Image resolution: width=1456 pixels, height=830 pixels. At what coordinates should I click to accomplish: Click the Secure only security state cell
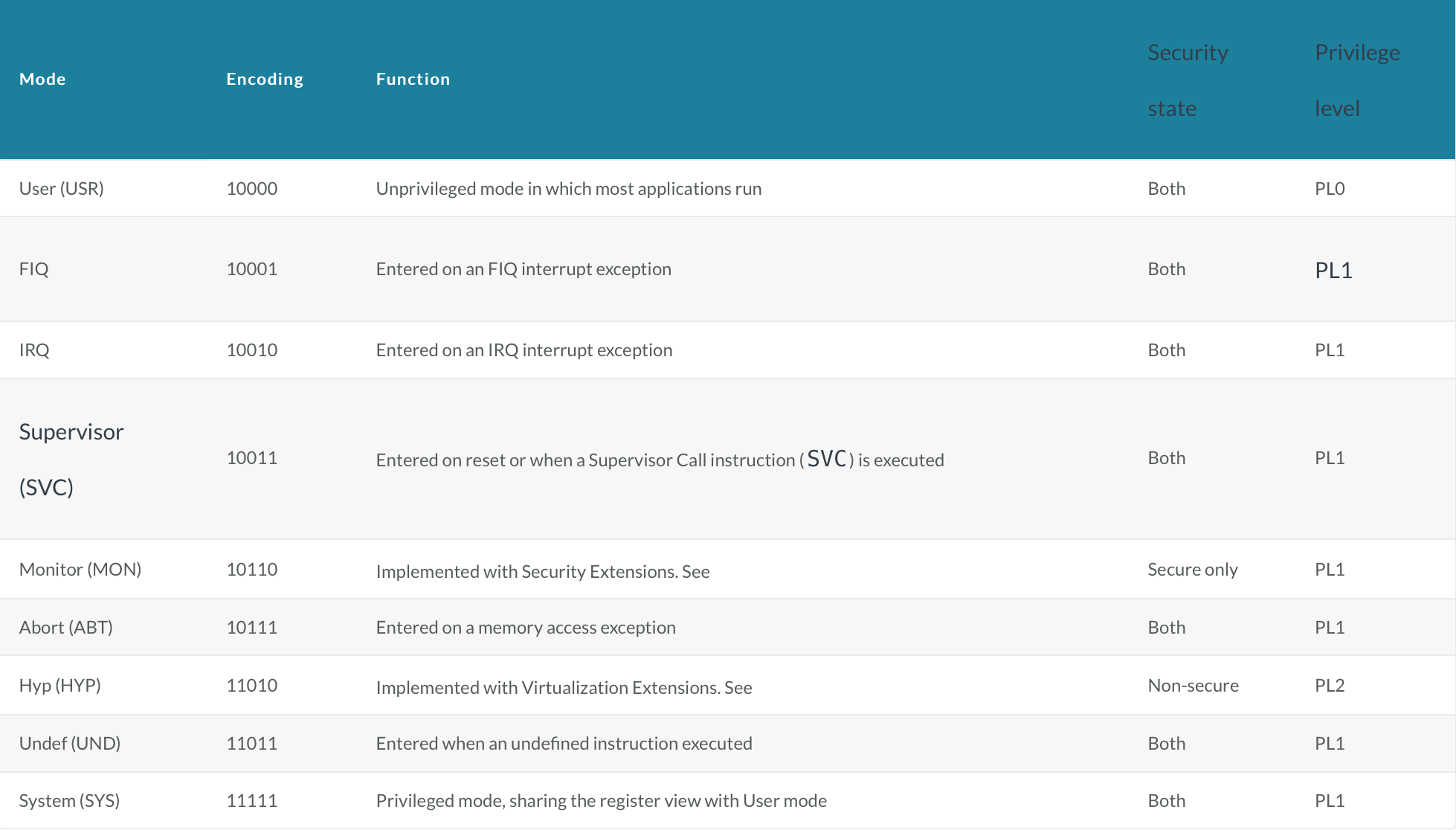(1193, 570)
